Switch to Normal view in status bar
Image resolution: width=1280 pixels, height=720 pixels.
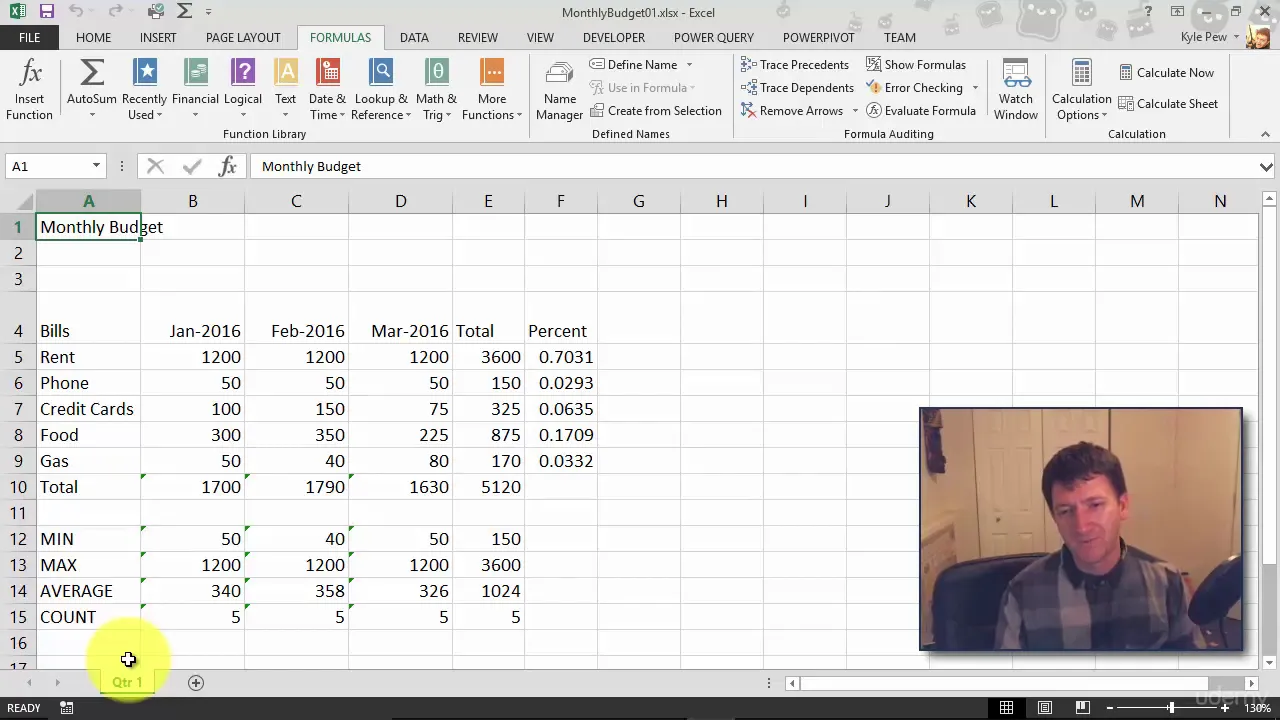coord(1006,708)
